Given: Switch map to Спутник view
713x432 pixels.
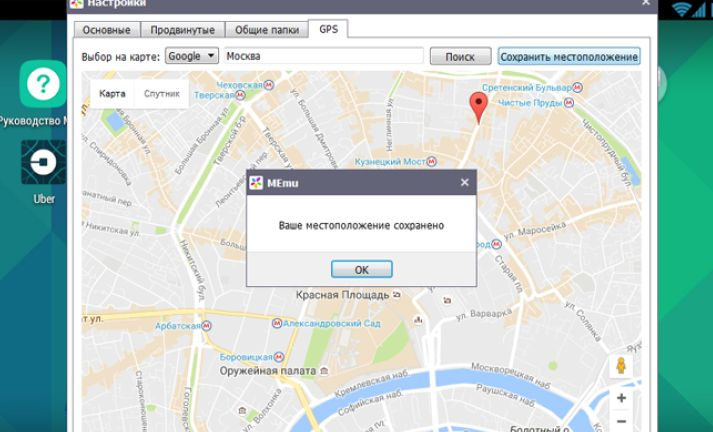Looking at the screenshot, I should (162, 94).
